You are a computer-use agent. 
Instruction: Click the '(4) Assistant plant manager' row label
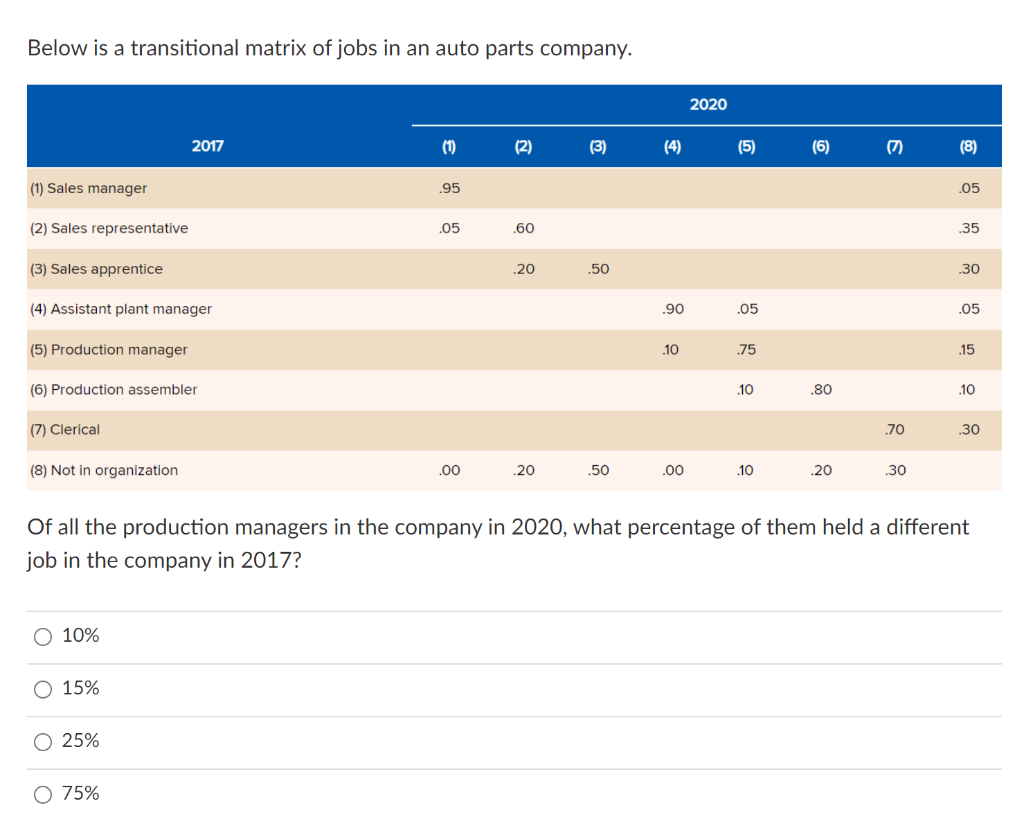(x=121, y=309)
